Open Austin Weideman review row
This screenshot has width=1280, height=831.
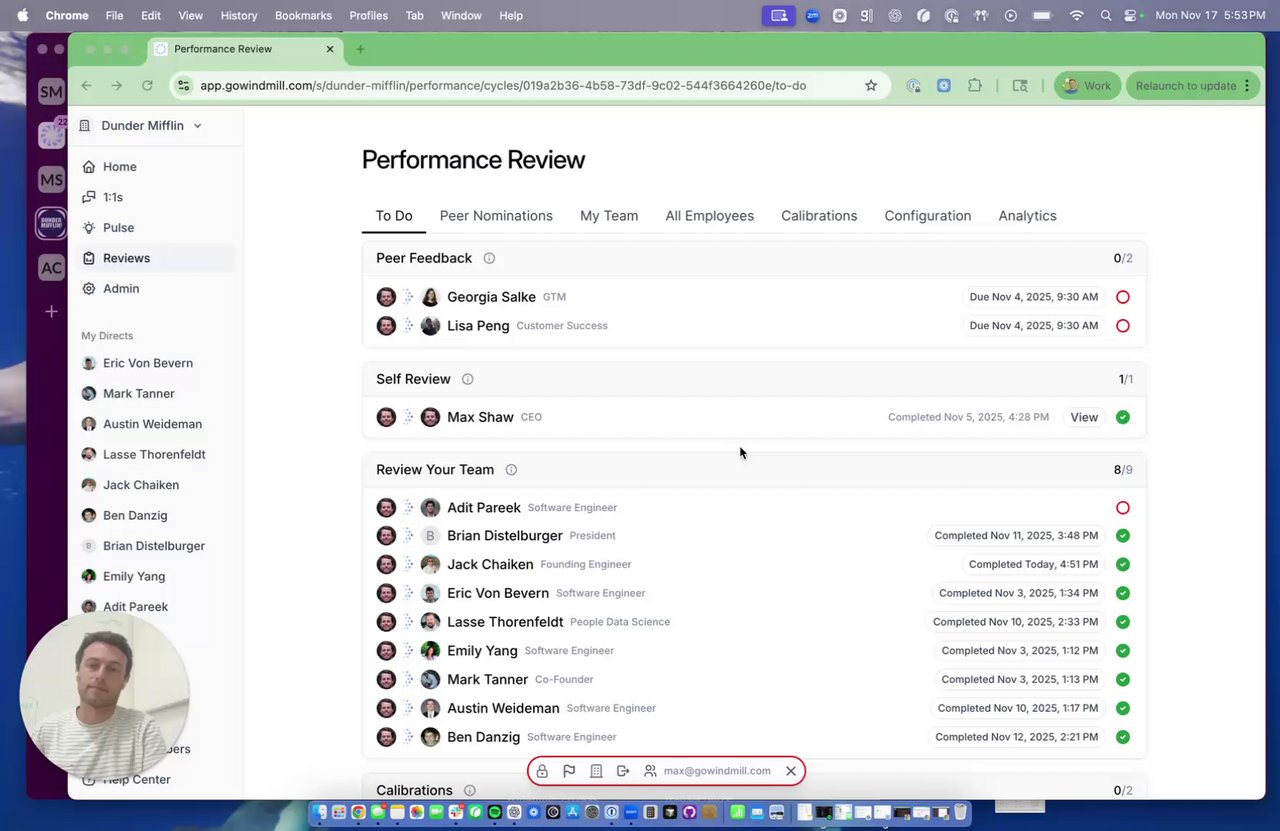click(754, 709)
